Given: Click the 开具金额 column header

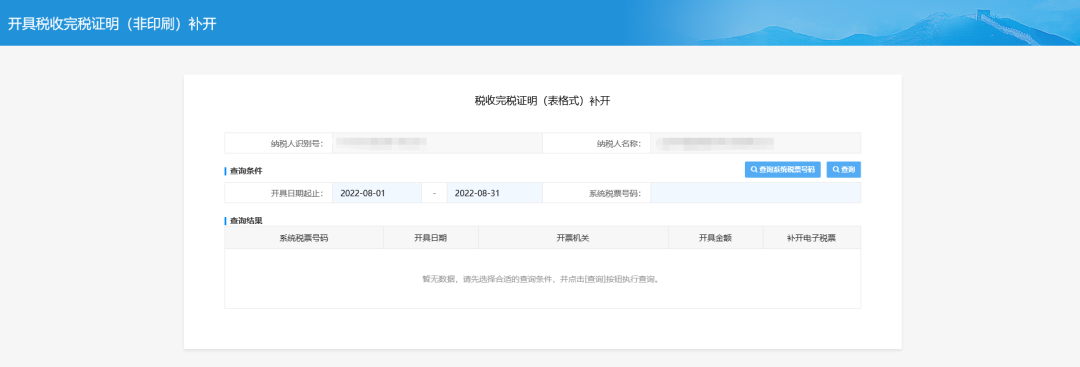Looking at the screenshot, I should (716, 238).
